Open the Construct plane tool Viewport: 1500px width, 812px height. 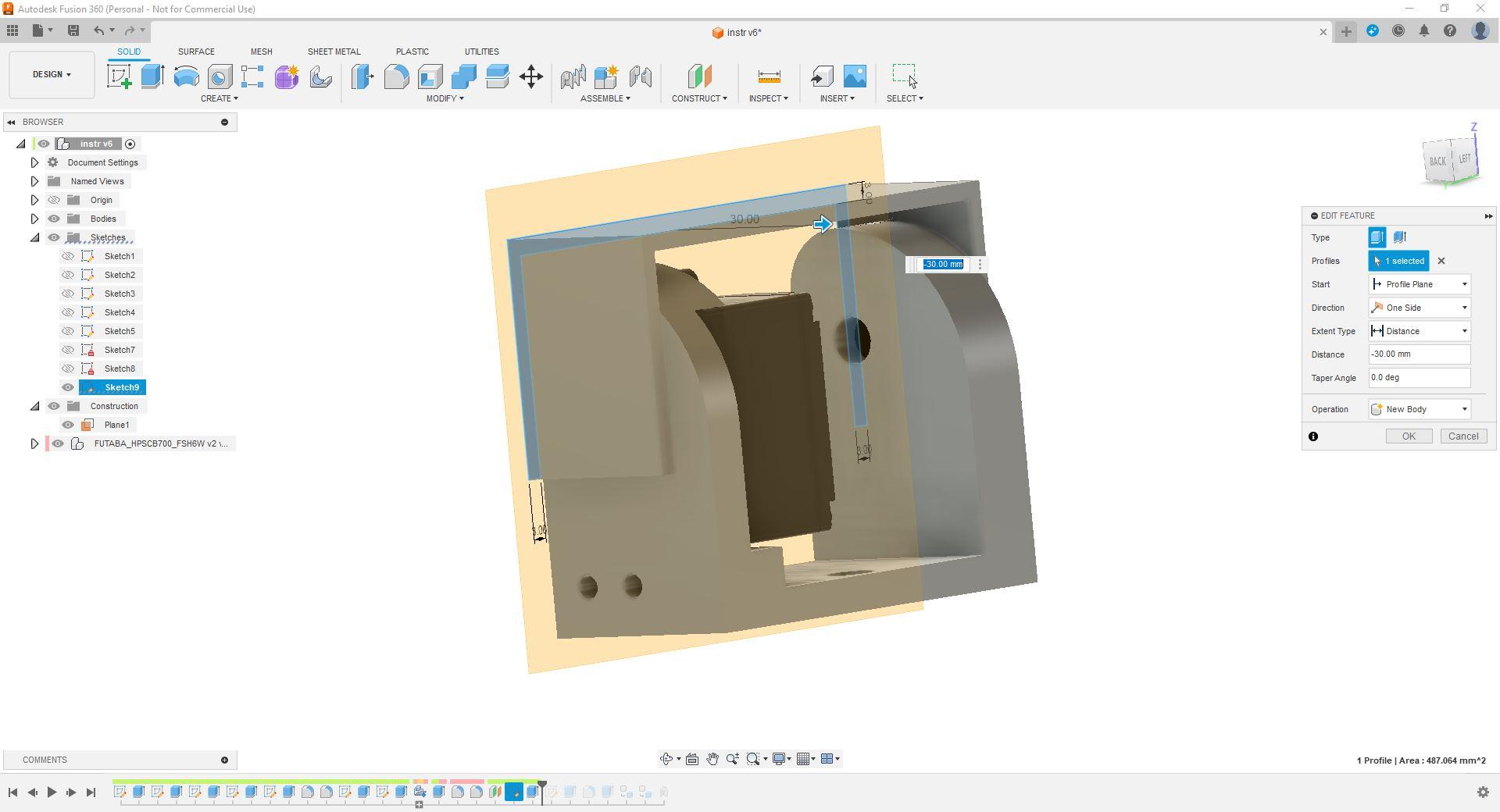(699, 77)
